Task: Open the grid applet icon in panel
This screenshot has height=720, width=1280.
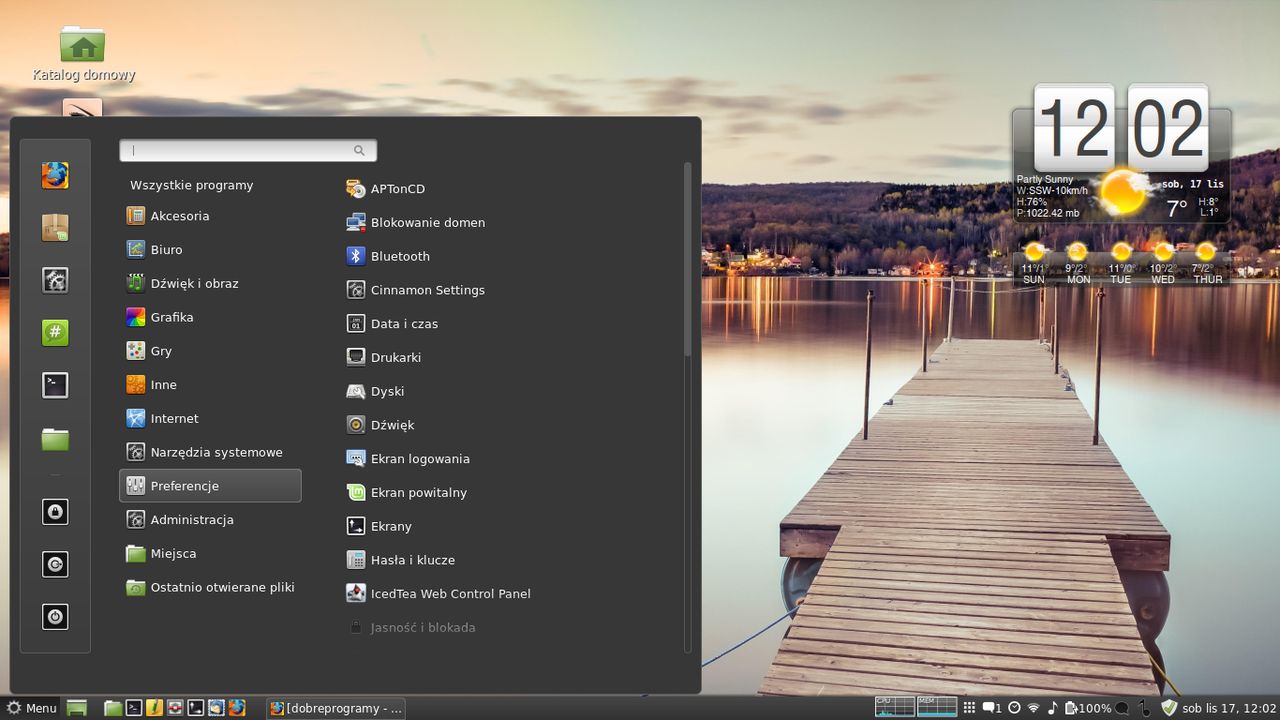Action: click(969, 708)
